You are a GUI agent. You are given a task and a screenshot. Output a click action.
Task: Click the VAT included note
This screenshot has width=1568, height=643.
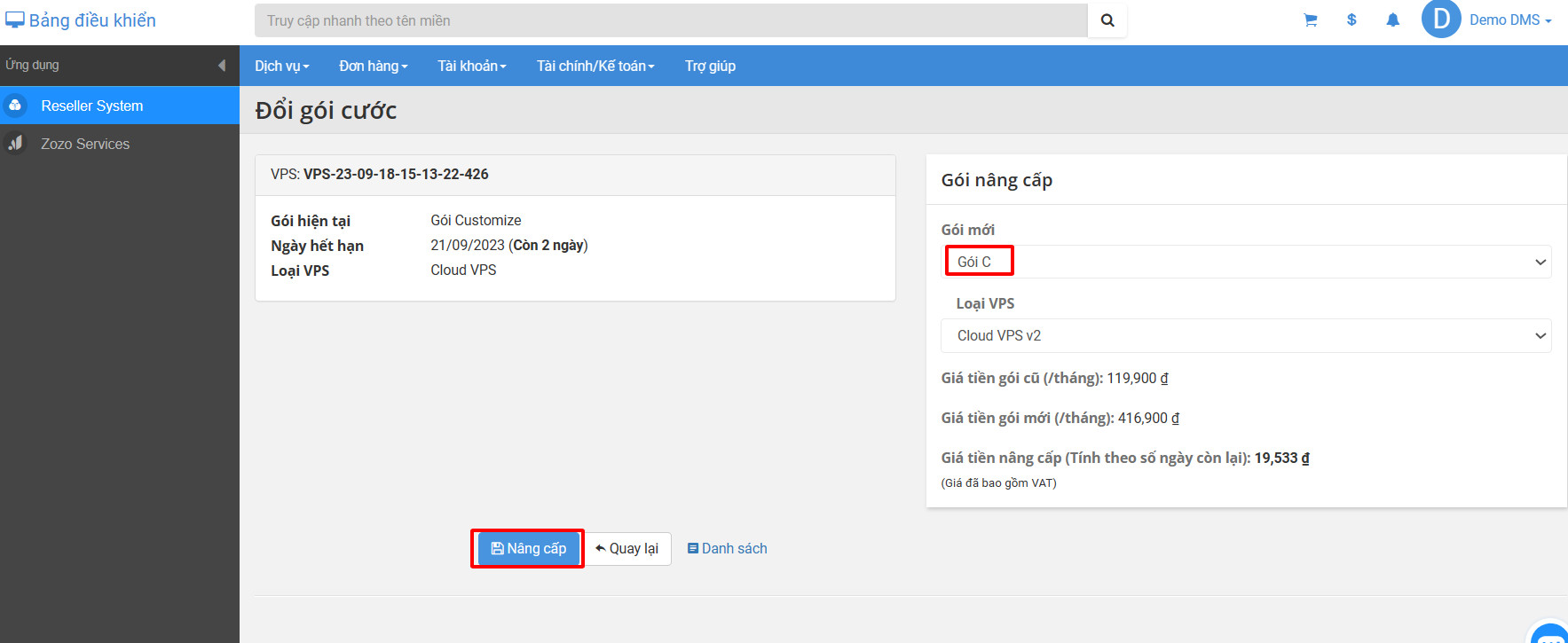[998, 483]
